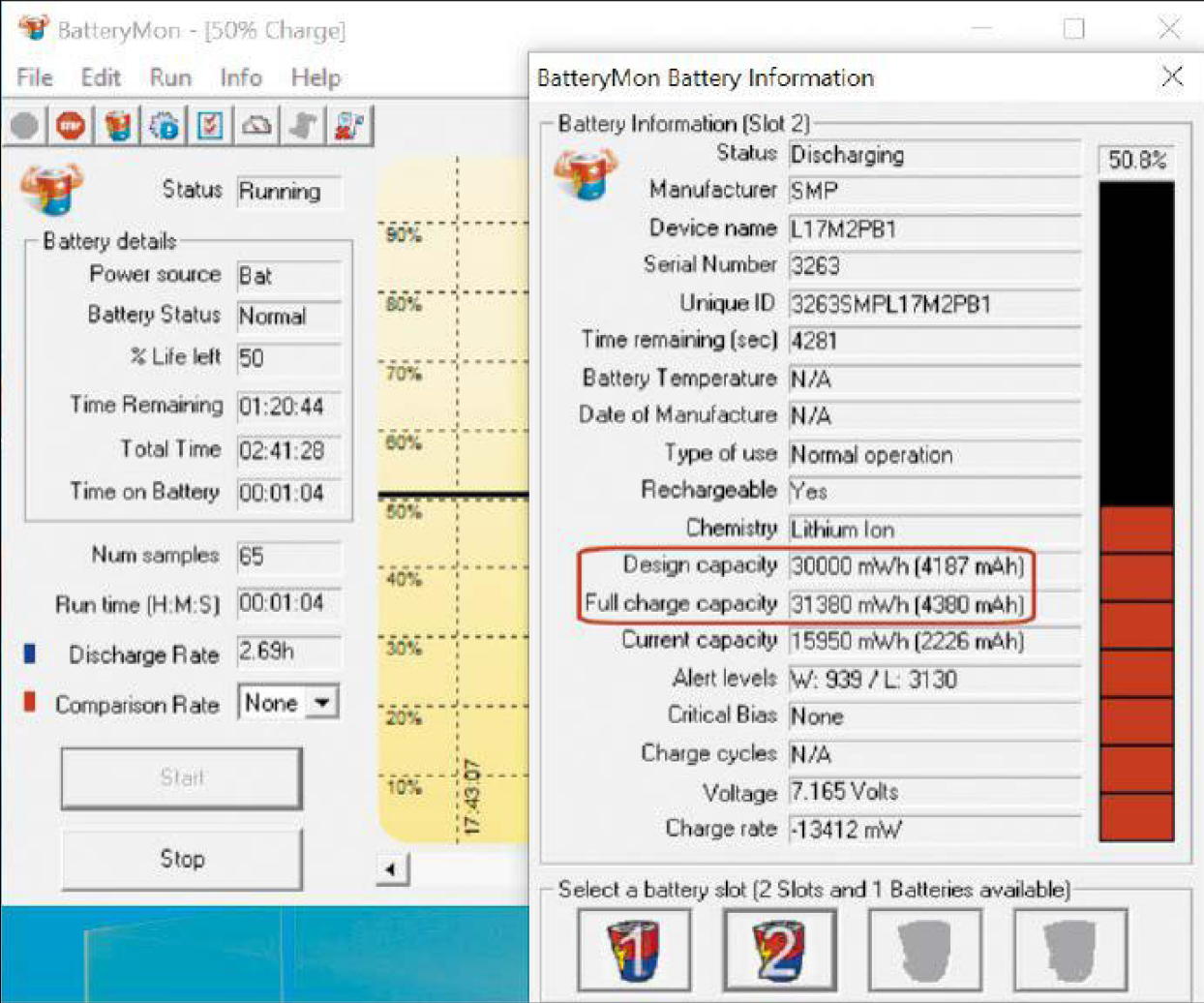Click the Battery Status field showing Normal
The image size is (1204, 1003).
click(289, 317)
